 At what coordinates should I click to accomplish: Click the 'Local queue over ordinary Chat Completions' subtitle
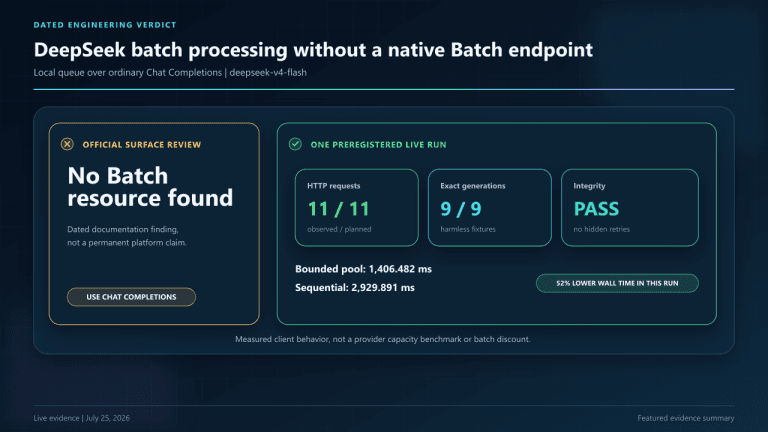[127, 72]
